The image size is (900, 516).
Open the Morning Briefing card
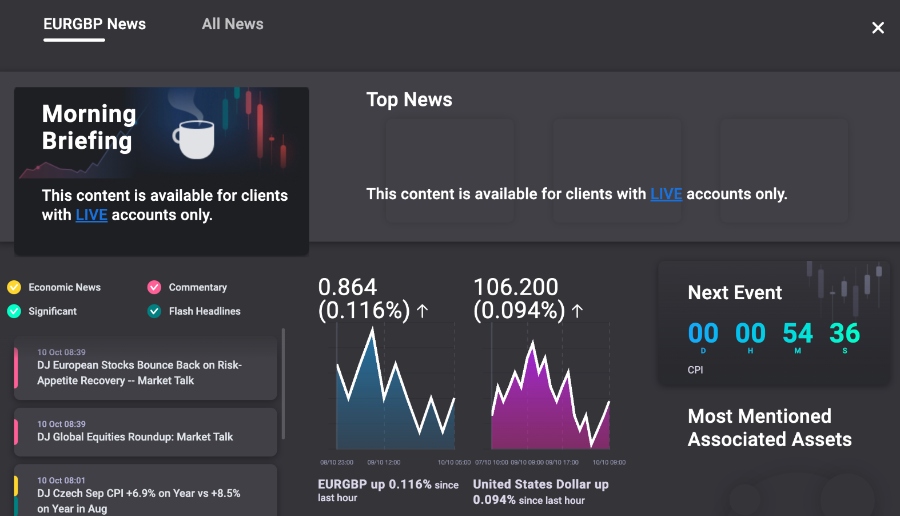point(161,171)
